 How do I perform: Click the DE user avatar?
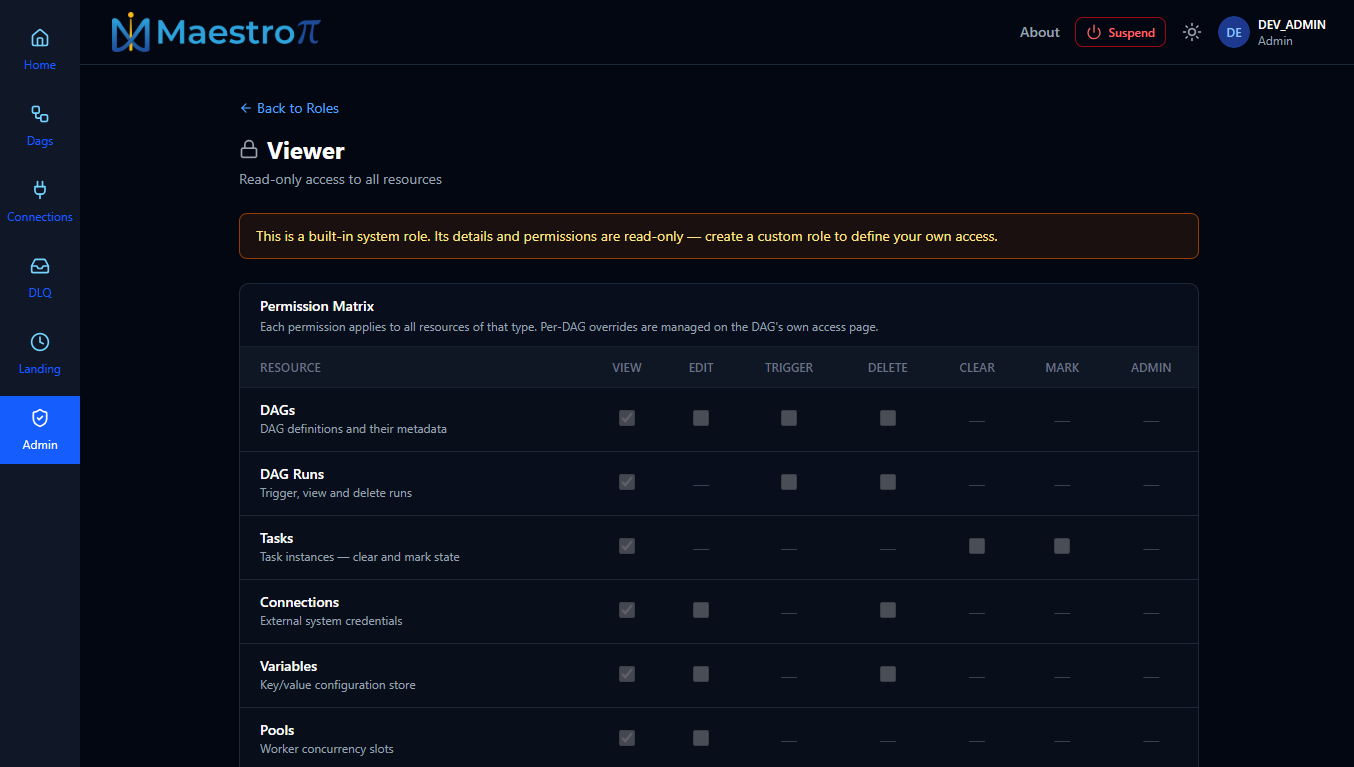pyautogui.click(x=1234, y=32)
